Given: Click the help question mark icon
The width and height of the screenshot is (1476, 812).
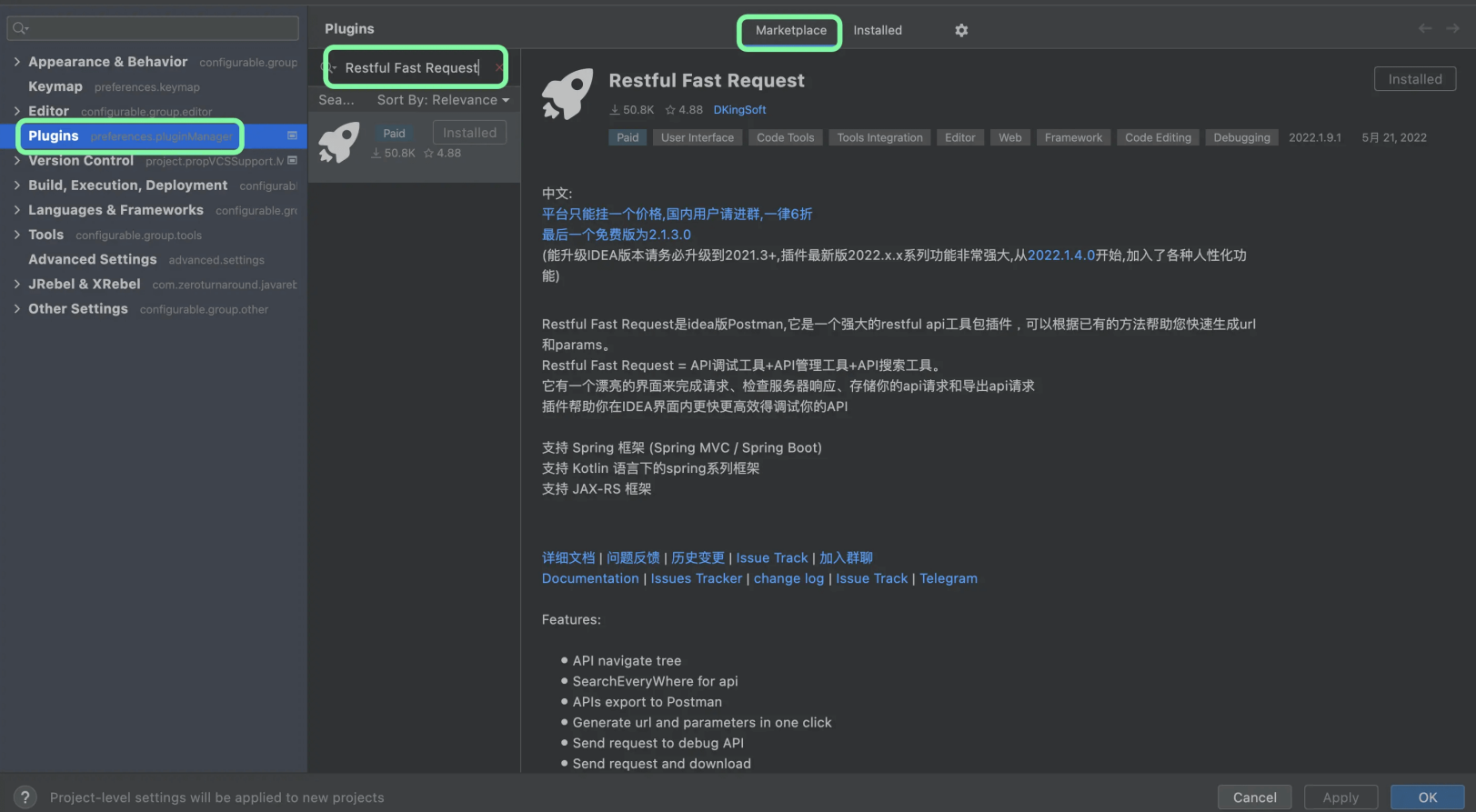Looking at the screenshot, I should click(x=25, y=797).
